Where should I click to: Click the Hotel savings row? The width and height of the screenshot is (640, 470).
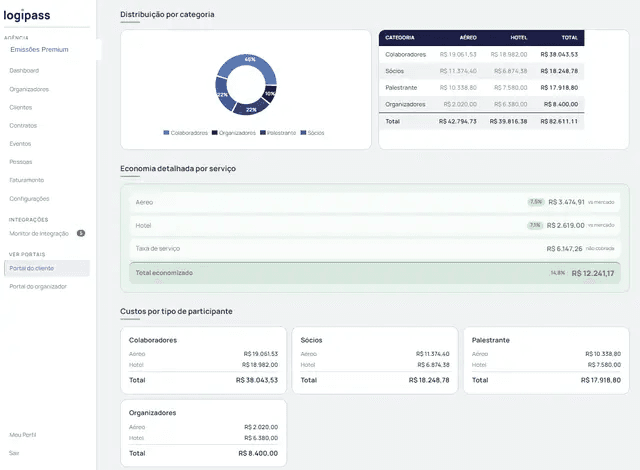[375, 225]
